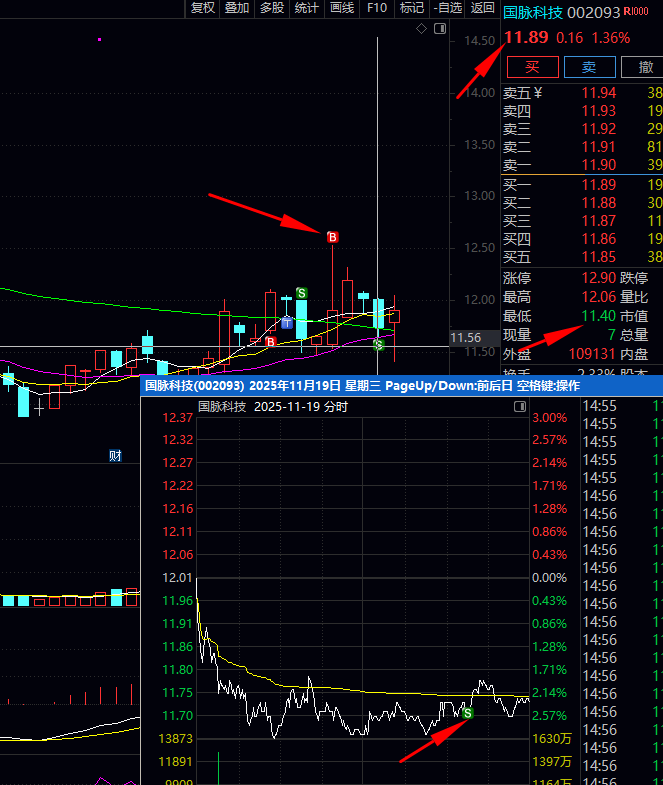Click the green S marker on intraday chart
The image size is (663, 785).
(468, 713)
